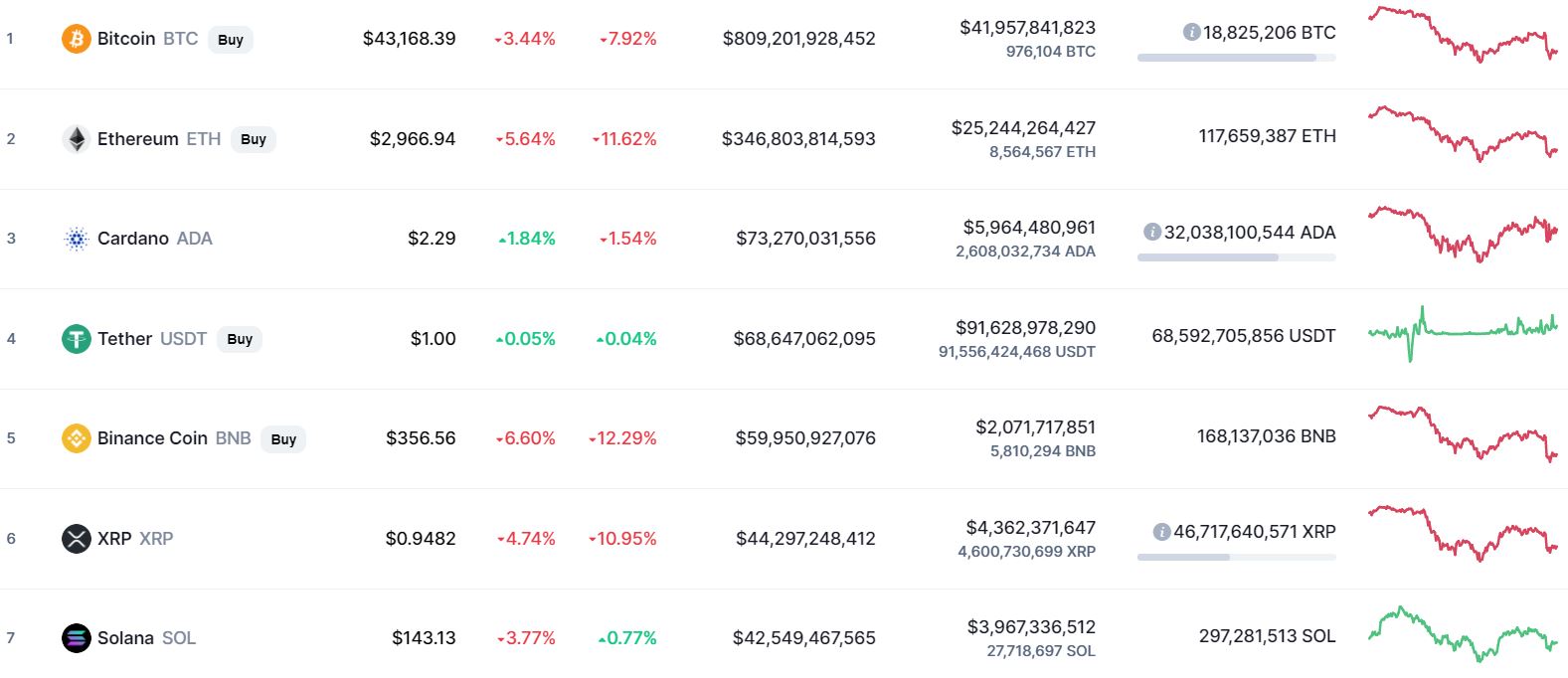The width and height of the screenshot is (1568, 678).
Task: Click Bitcoin's circulating supply progress bar
Action: (x=1236, y=58)
